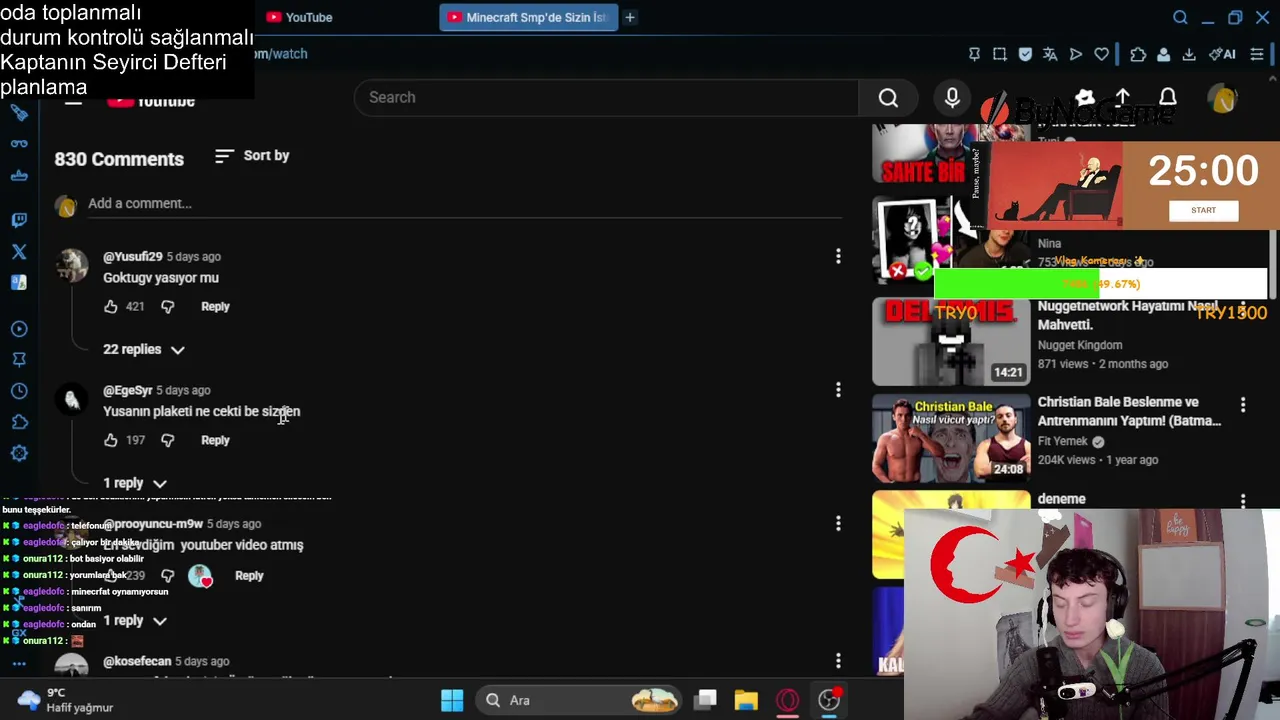The height and width of the screenshot is (720, 1280).
Task: Open options menu for @prooyuncu-m9w comment
Action: point(838,523)
